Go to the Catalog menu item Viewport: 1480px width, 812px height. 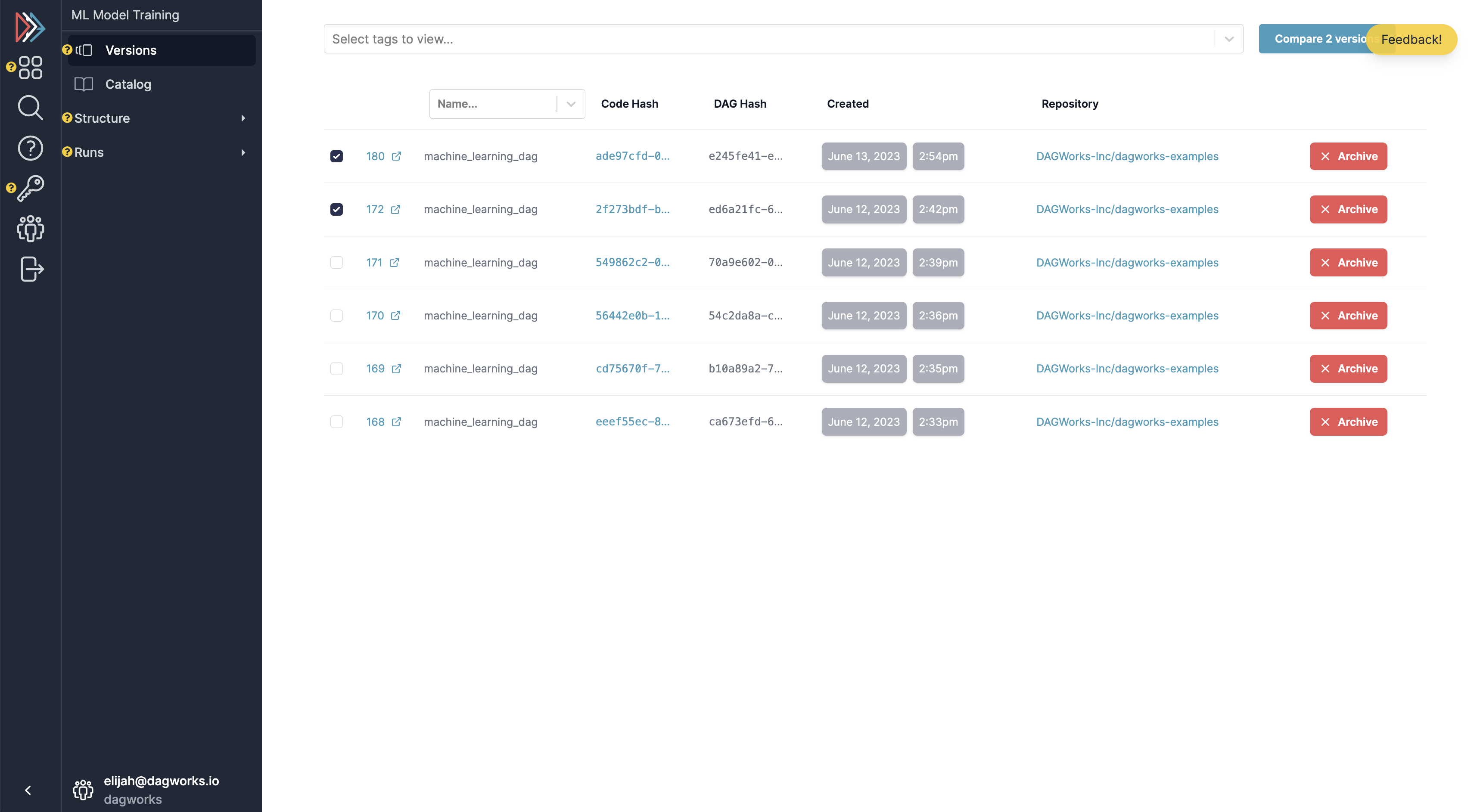coord(128,84)
